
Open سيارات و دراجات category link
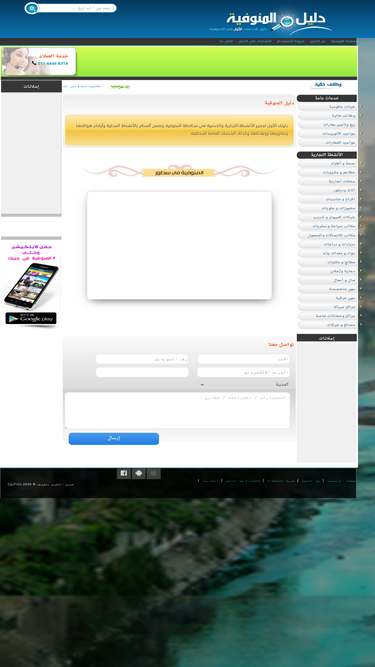tap(327, 245)
